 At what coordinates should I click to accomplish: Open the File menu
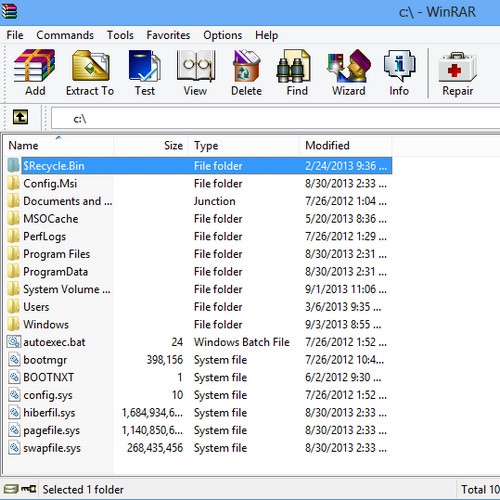tap(15, 35)
